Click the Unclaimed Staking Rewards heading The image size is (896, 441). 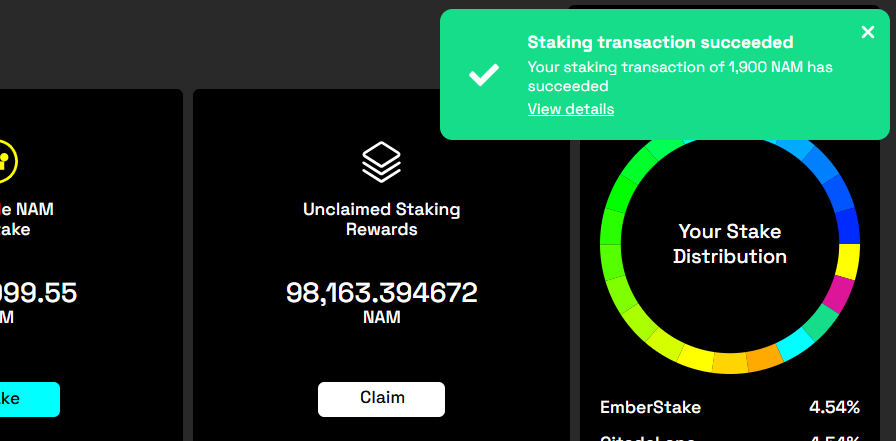coord(381,219)
